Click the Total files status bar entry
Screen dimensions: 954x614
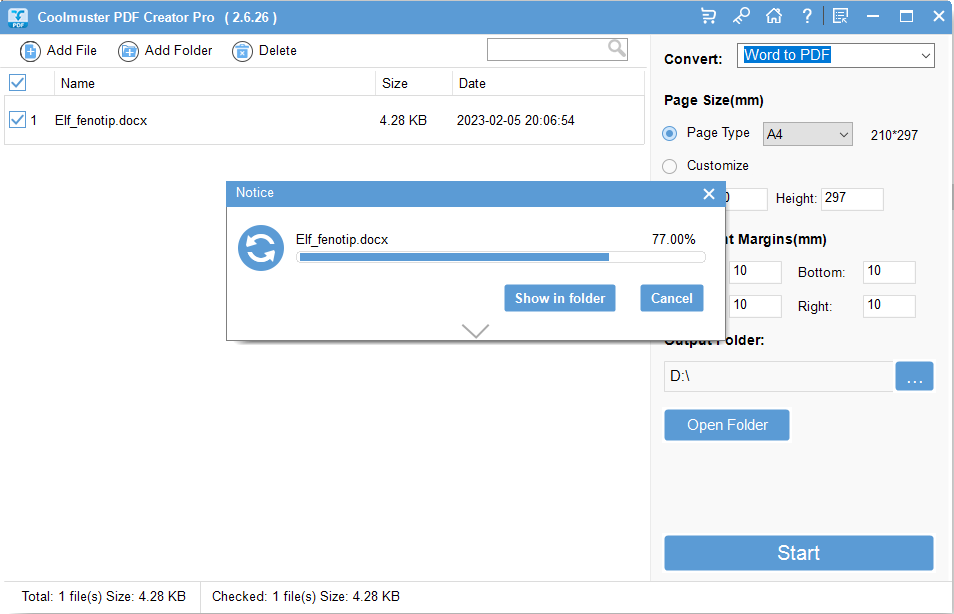(x=103, y=596)
